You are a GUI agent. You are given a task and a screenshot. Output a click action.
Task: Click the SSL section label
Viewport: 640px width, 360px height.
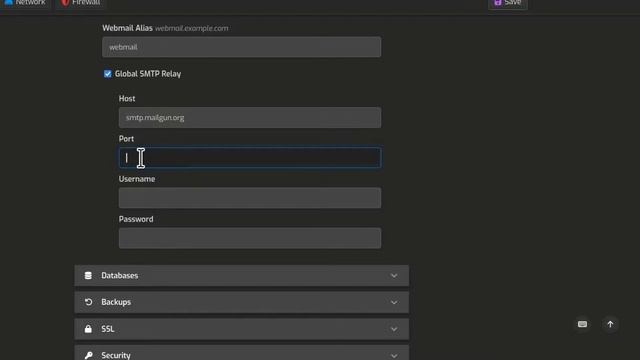(108, 329)
